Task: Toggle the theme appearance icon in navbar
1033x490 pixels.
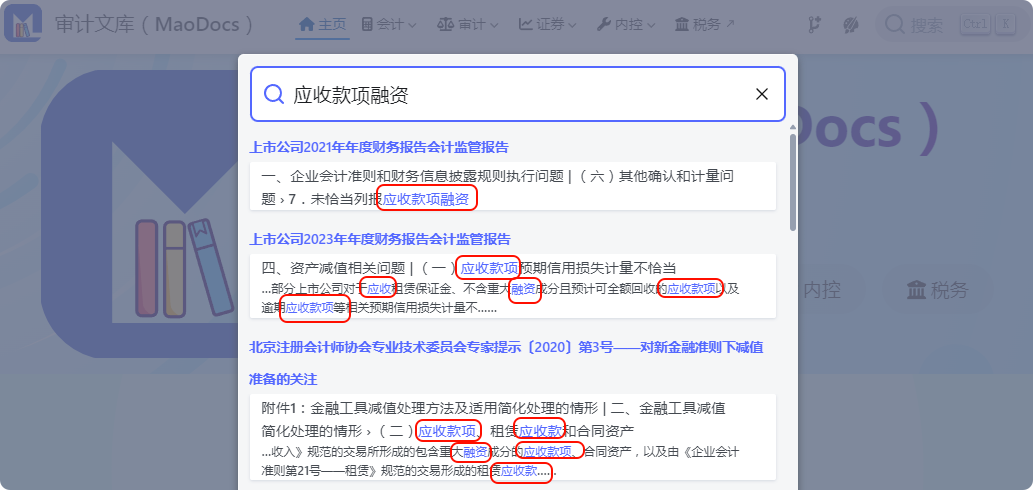Action: [851, 25]
